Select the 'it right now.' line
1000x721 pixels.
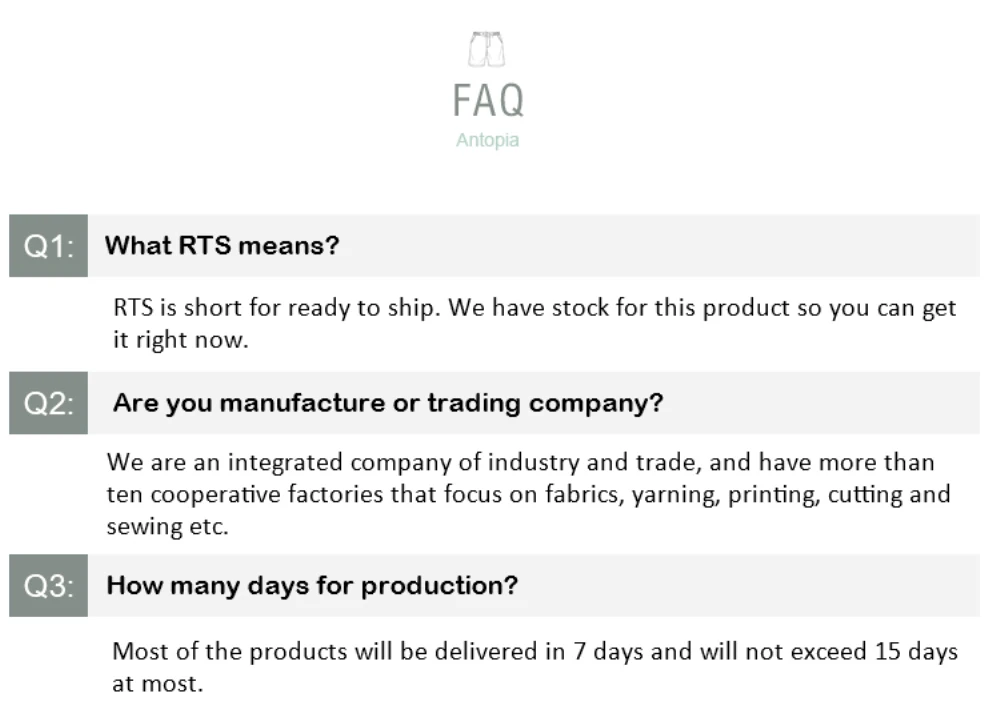[180, 340]
